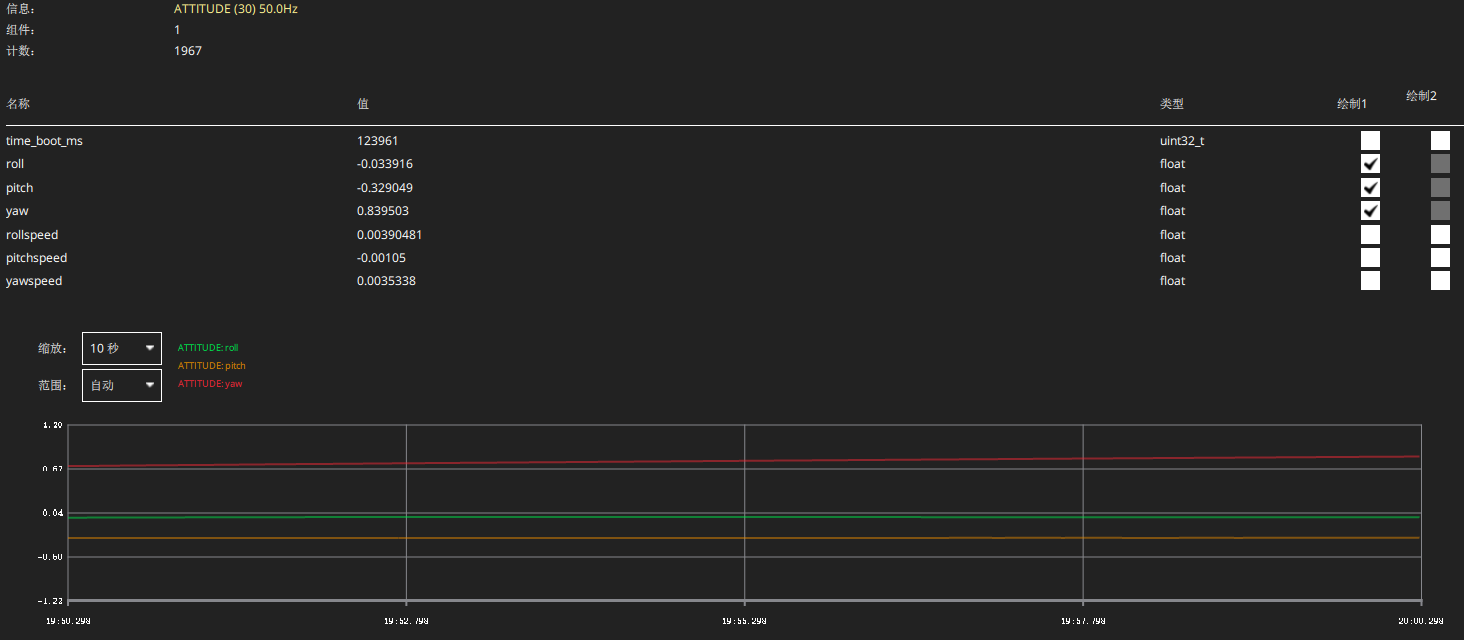
Task: Click the 名称 column header
Action: click(x=17, y=103)
